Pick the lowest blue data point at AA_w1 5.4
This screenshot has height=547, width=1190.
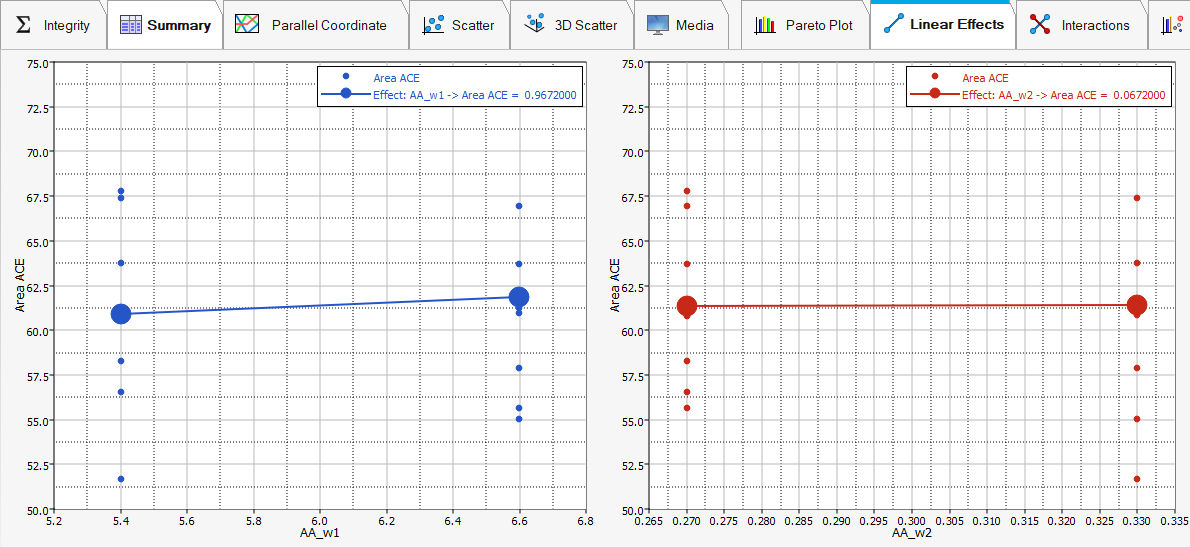pos(121,479)
